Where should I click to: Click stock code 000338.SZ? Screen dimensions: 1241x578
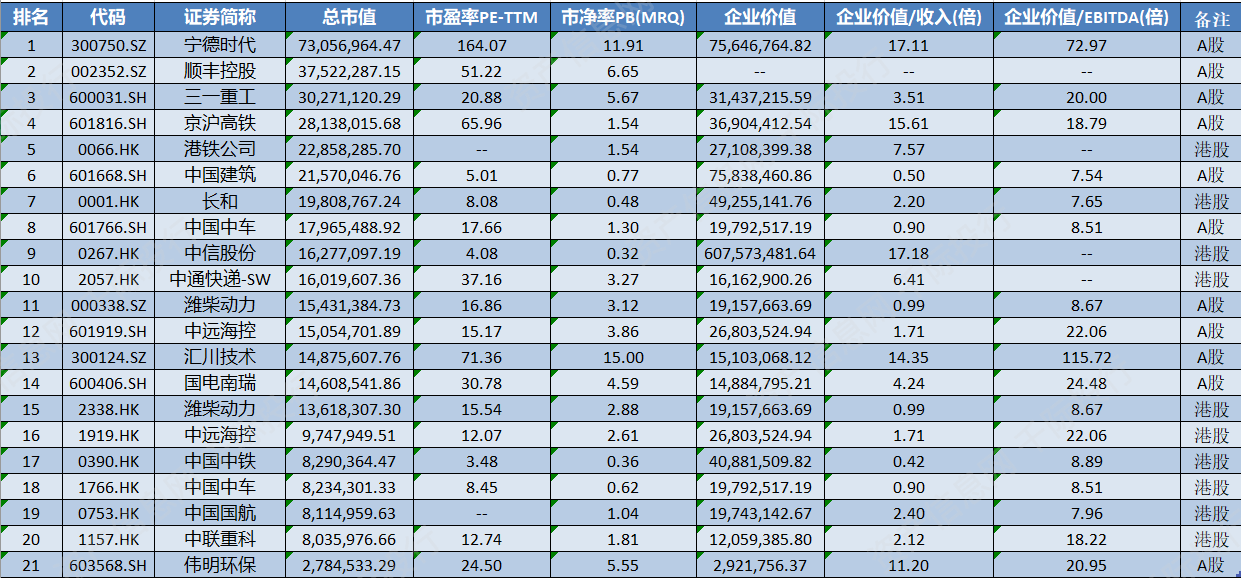point(109,305)
